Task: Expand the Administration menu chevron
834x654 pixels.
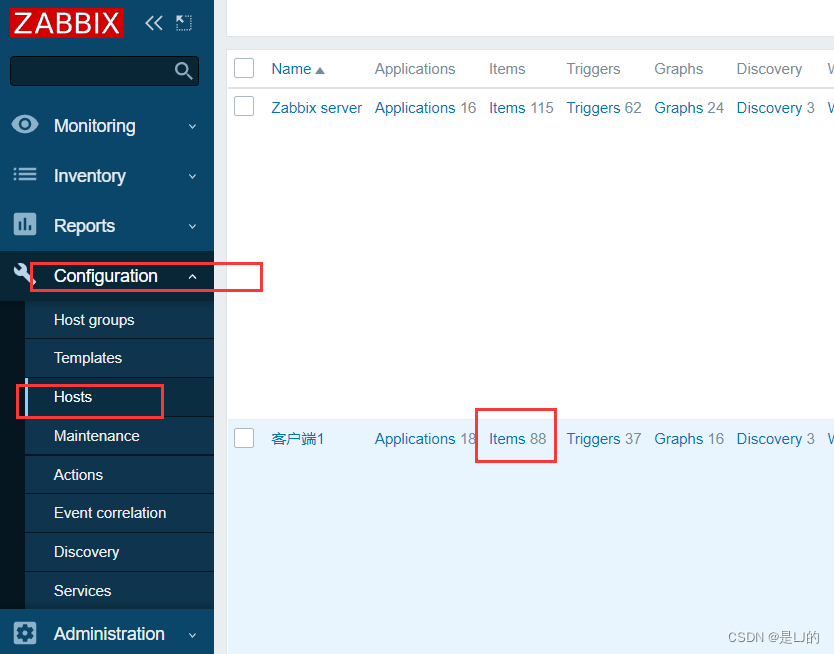Action: (193, 635)
